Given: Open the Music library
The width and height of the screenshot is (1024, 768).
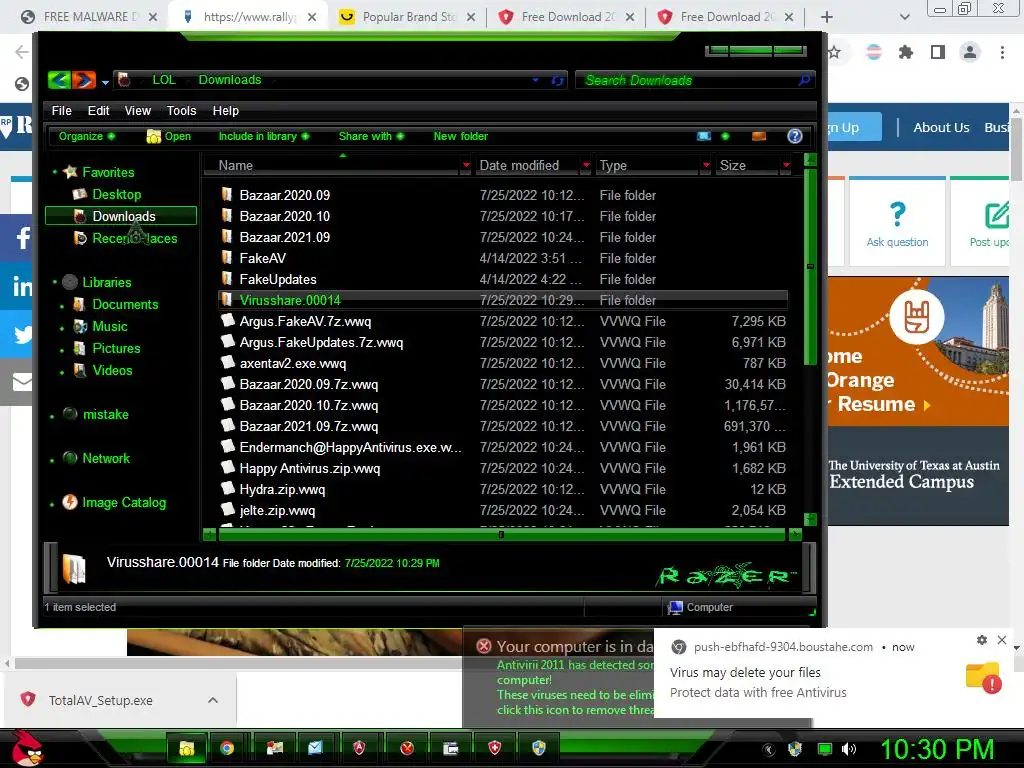Looking at the screenshot, I should tap(109, 326).
